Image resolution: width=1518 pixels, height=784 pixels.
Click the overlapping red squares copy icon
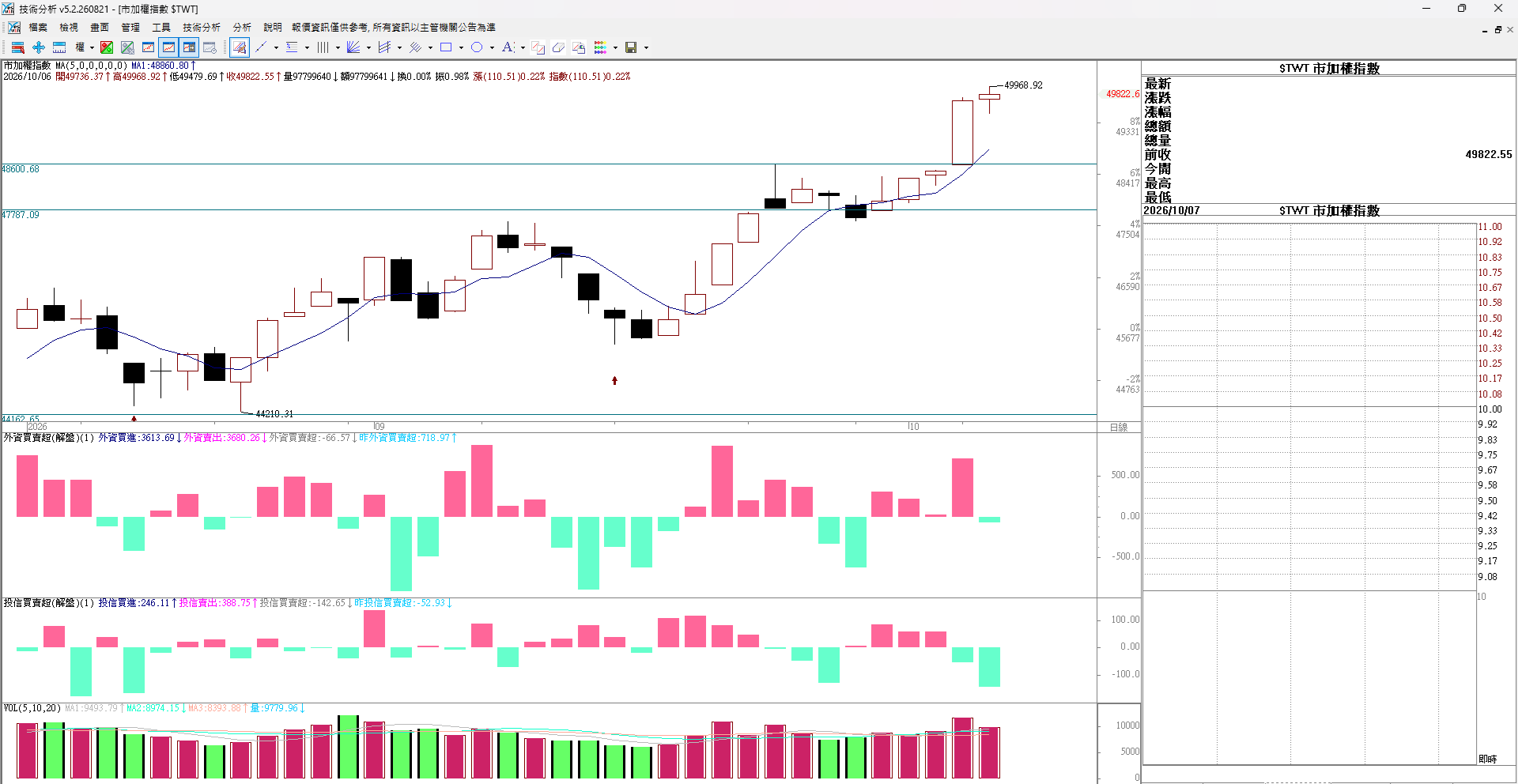pos(538,47)
